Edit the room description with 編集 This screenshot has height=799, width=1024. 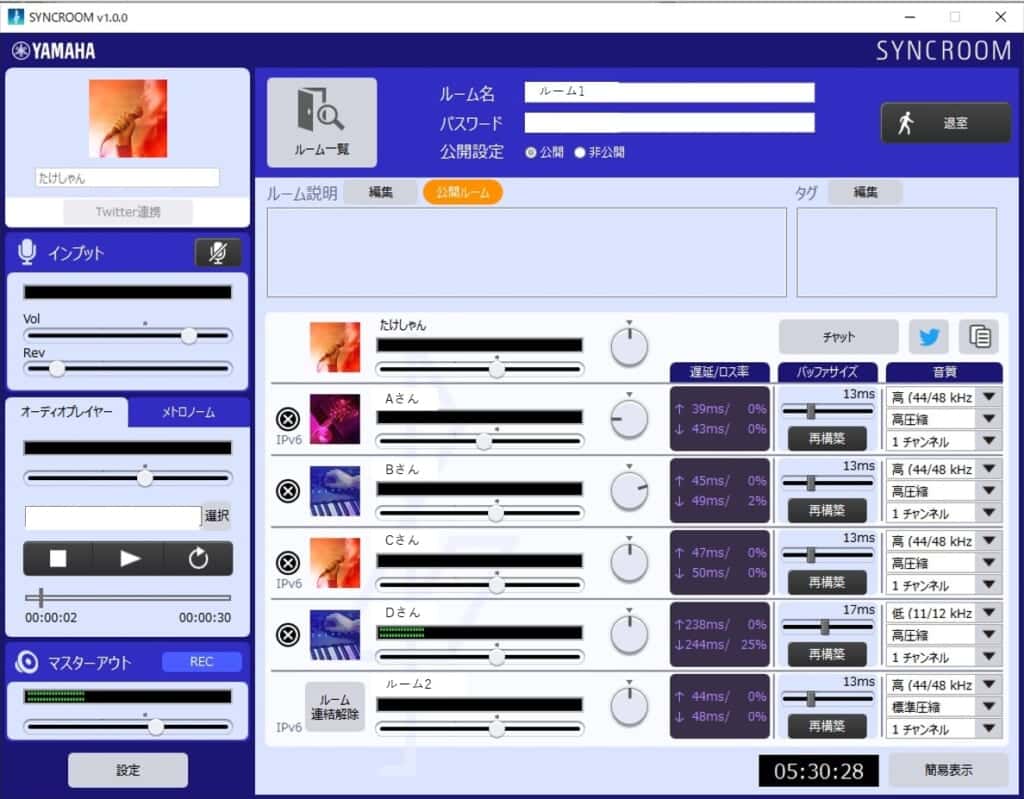tap(380, 192)
